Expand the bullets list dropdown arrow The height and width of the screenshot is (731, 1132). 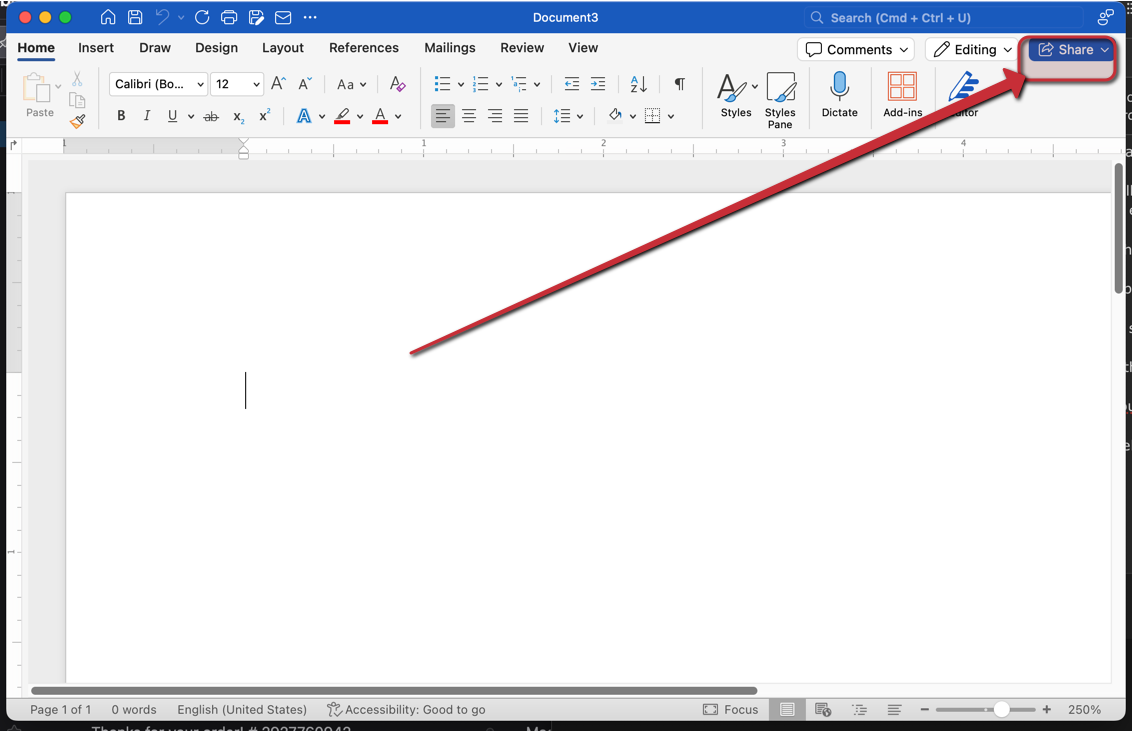tap(461, 84)
